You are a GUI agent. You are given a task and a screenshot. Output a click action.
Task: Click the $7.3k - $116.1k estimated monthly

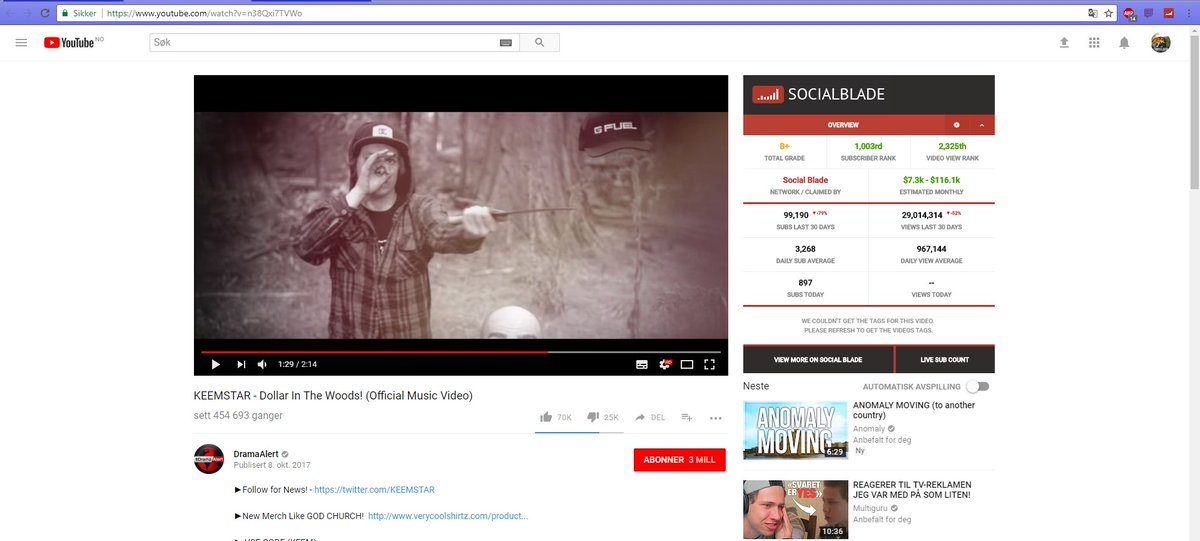(x=932, y=180)
